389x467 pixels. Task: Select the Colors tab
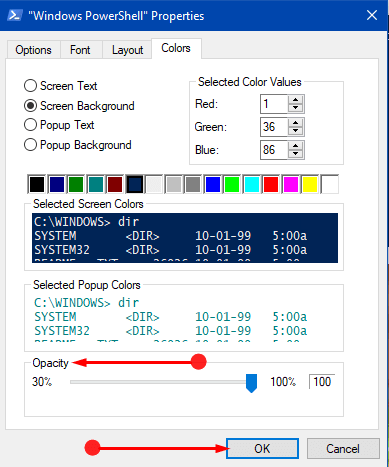pyautogui.click(x=176, y=48)
